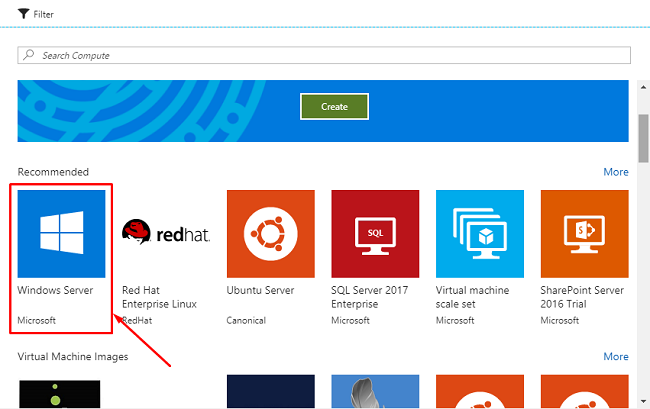Open the Filter funnel icon

click(24, 14)
